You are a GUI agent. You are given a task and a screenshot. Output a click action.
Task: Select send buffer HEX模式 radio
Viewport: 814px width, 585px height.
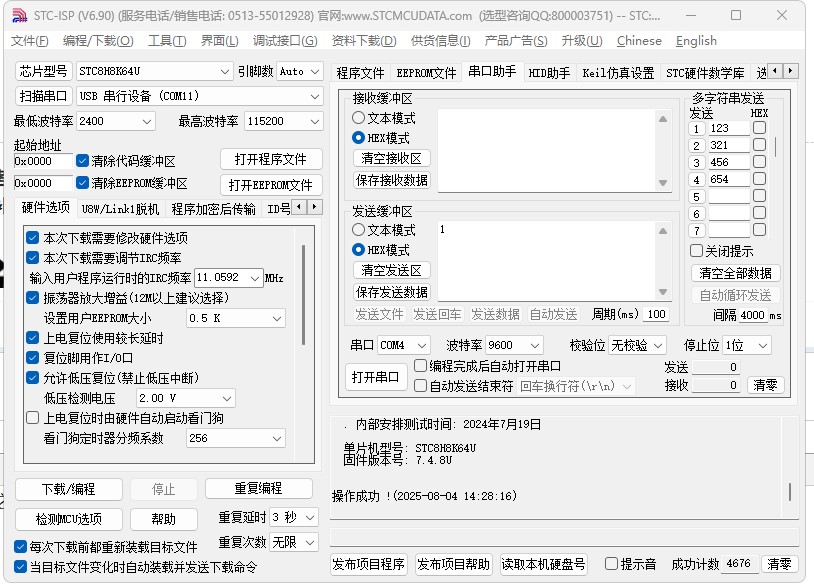pos(358,250)
